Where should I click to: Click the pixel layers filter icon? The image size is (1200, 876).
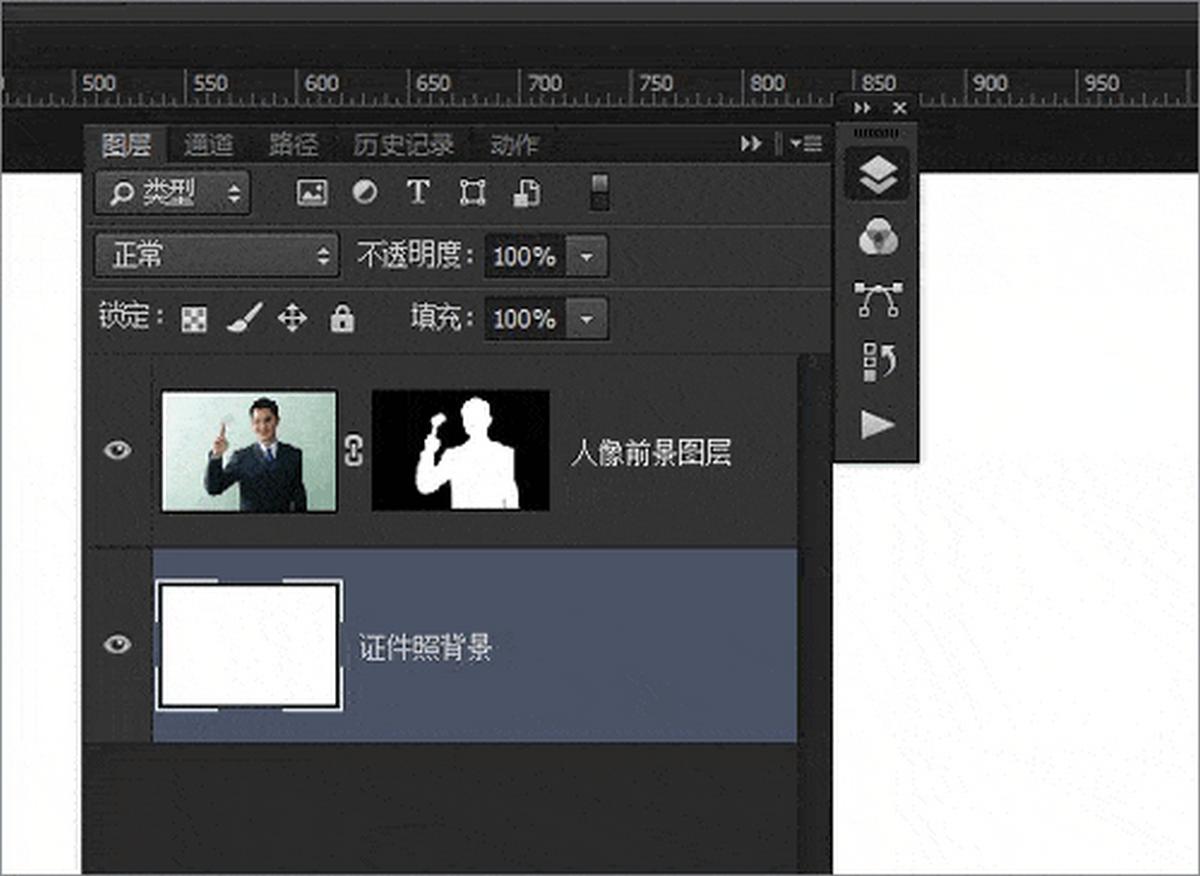click(x=312, y=193)
